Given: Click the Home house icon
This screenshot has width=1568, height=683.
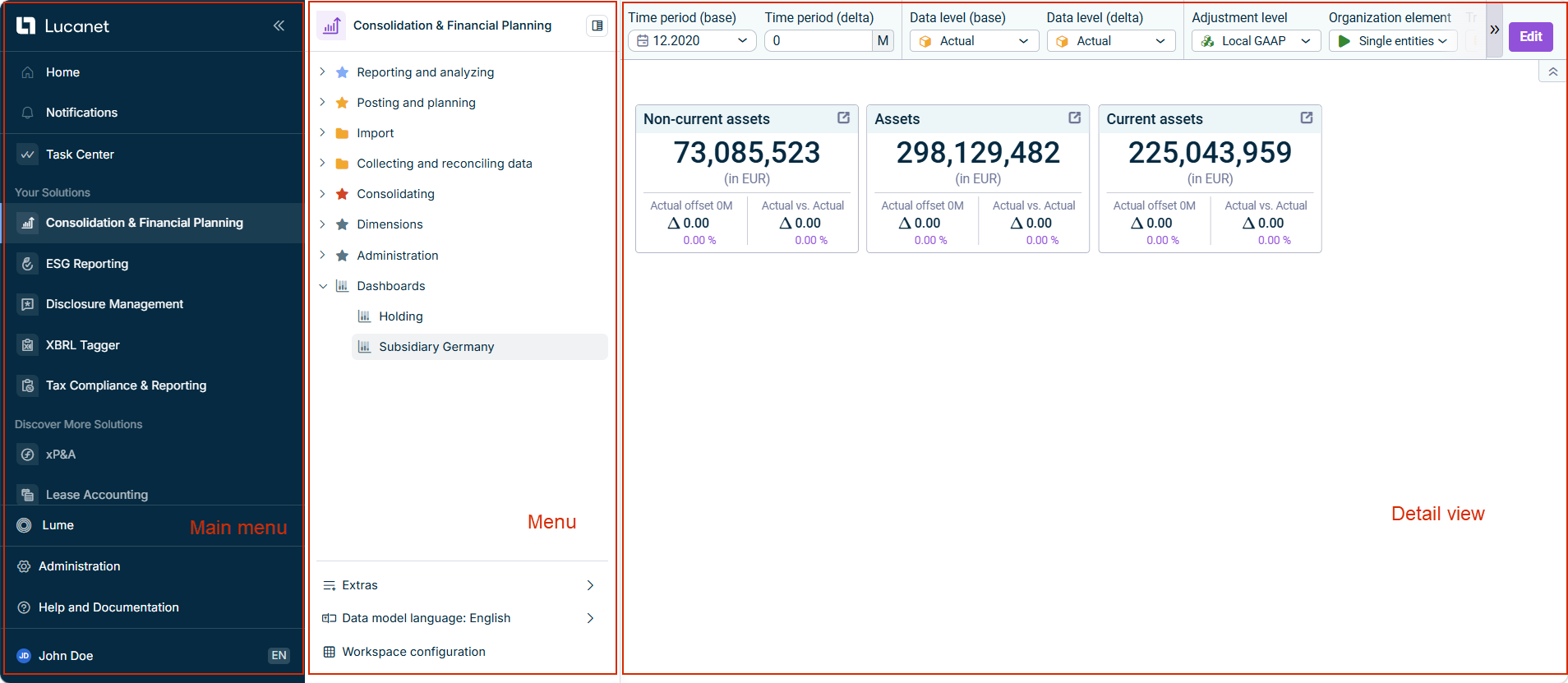Looking at the screenshot, I should point(28,72).
